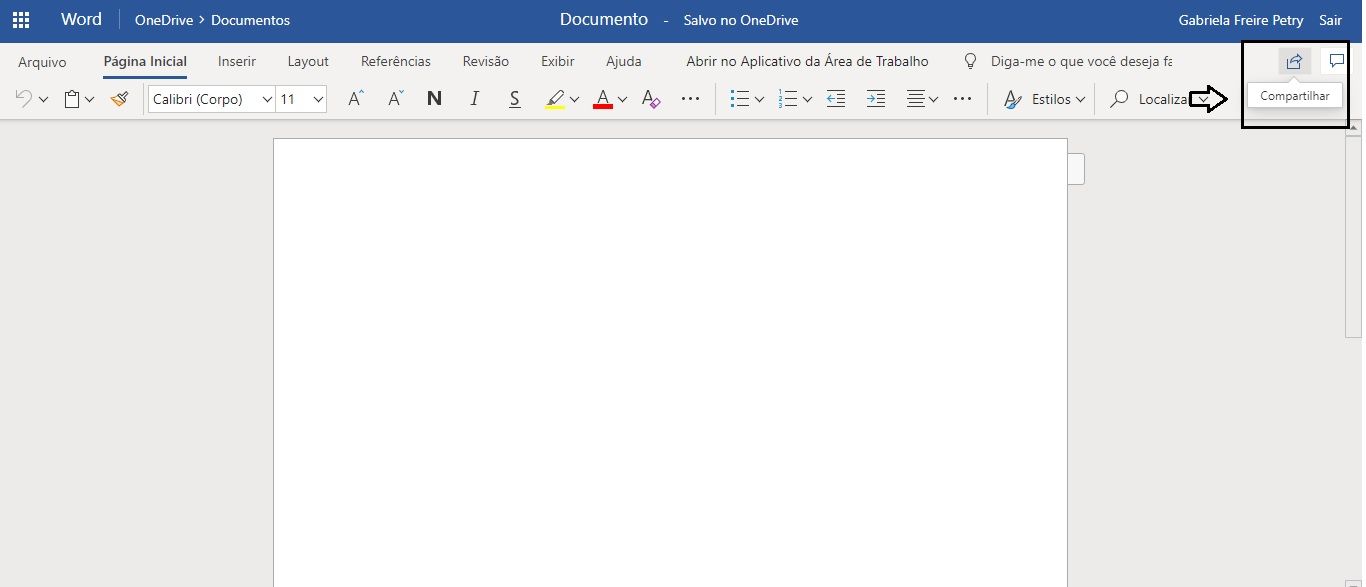
Task: Apply the red font color
Action: (603, 99)
